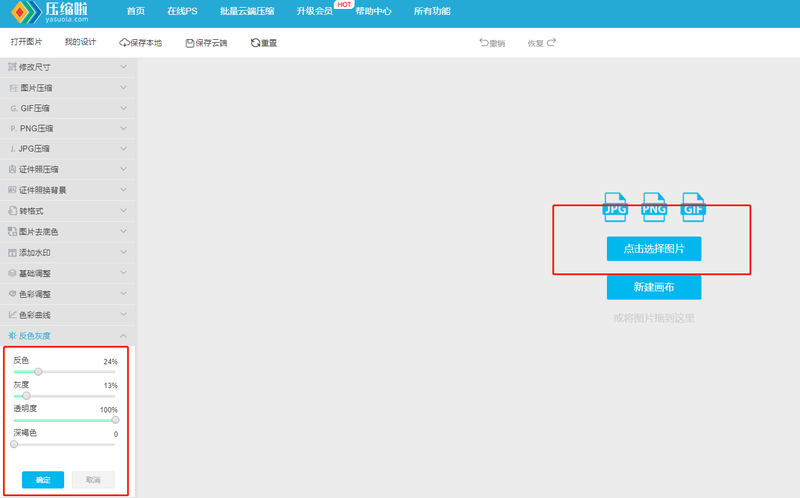The image size is (800, 498).
Task: Expand the JPG压缩 section chevron
Action: coord(123,148)
